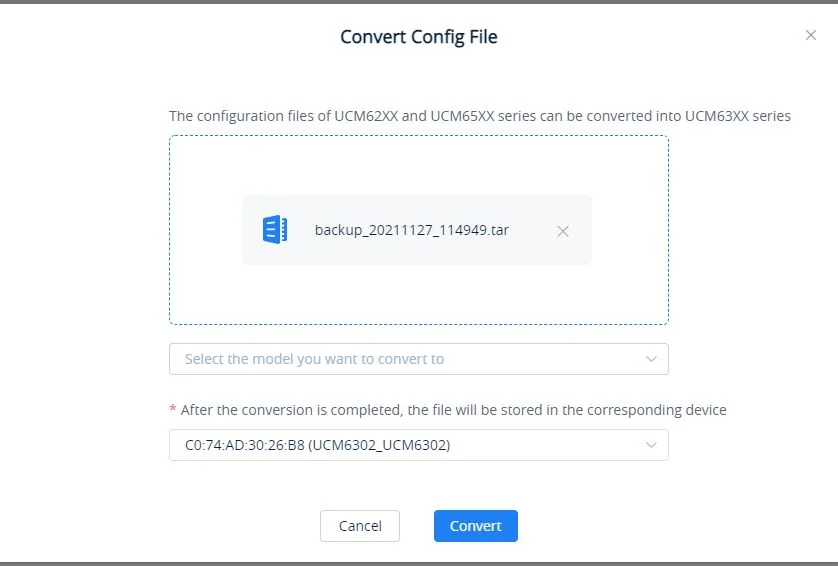Click the Convert button
This screenshot has height=566, width=838.
coord(476,526)
